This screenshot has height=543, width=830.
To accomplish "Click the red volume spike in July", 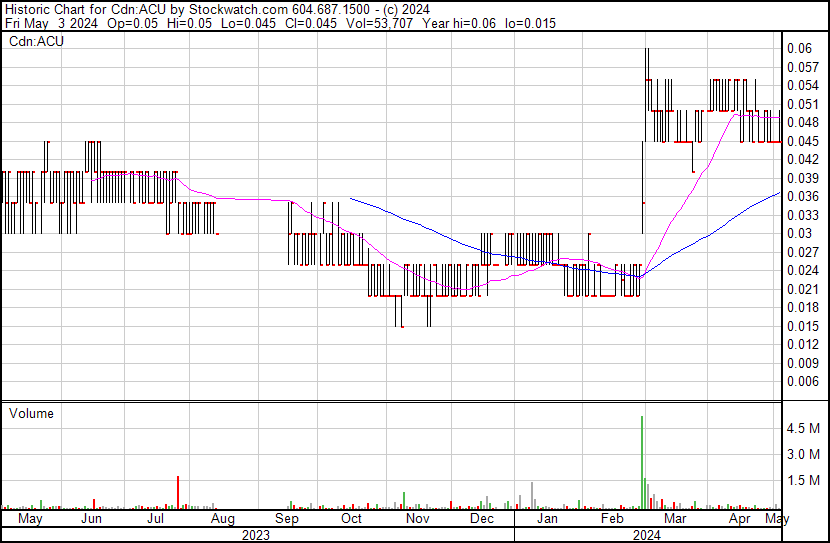I will click(x=178, y=492).
